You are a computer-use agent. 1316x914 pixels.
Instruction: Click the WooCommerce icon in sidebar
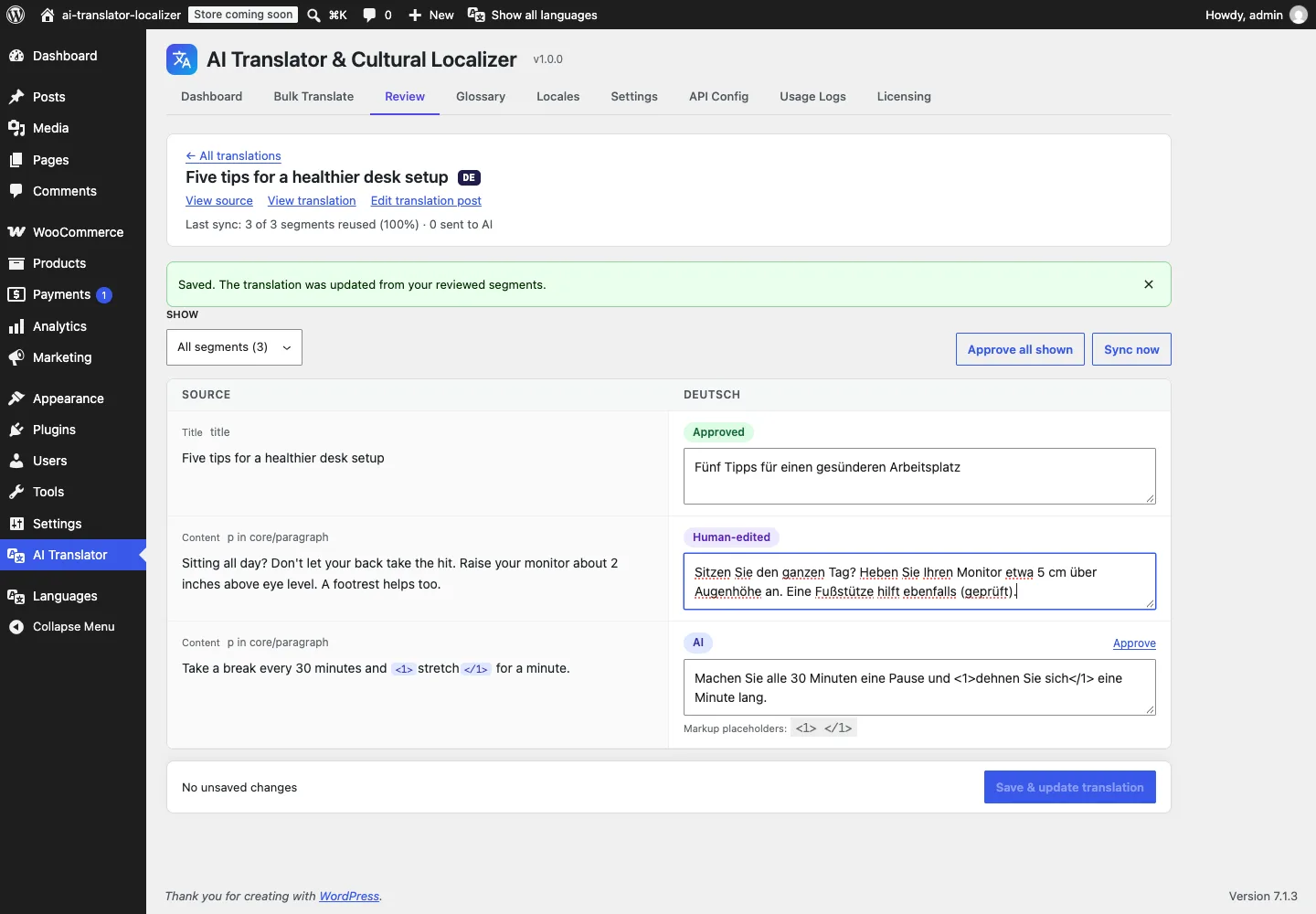pyautogui.click(x=16, y=232)
